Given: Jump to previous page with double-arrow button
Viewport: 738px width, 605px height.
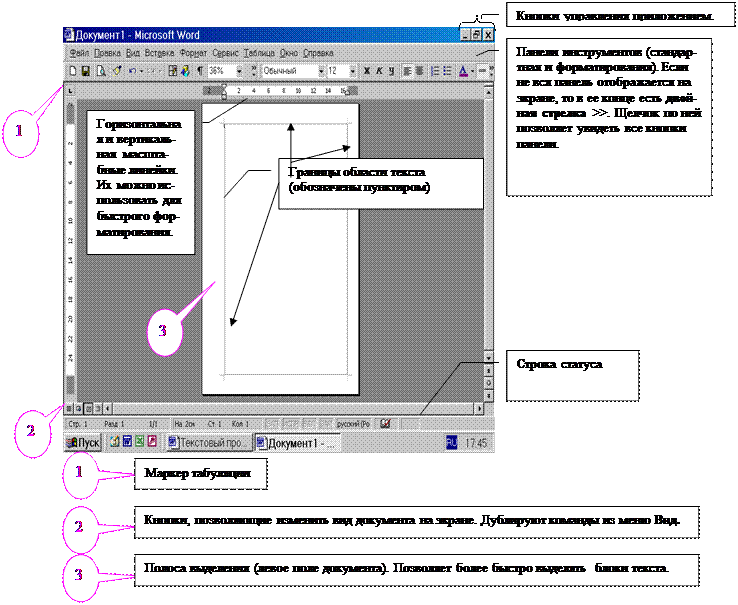Looking at the screenshot, I should tap(489, 371).
